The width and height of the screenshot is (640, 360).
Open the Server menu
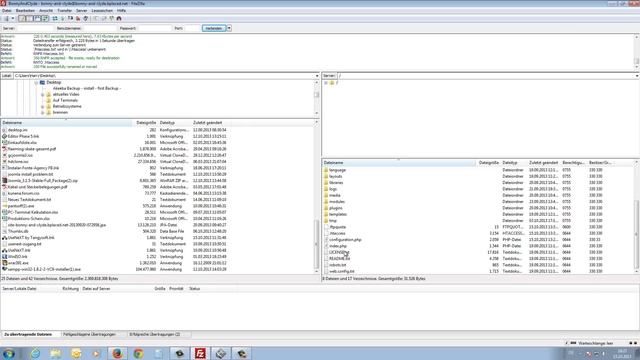(82, 11)
